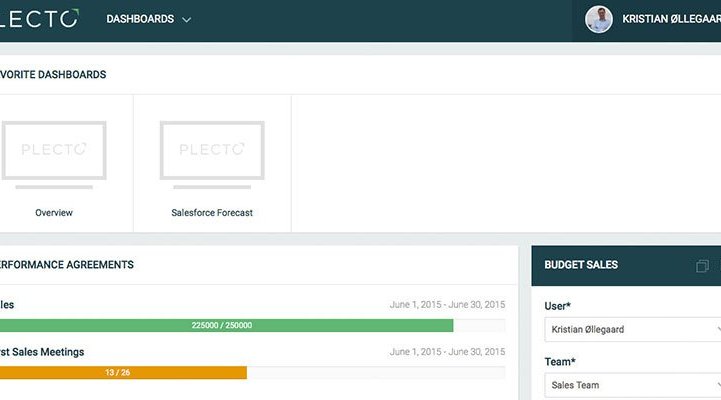The width and height of the screenshot is (721, 400).
Task: Expand the chevron next to Dashboards
Action: tap(187, 20)
